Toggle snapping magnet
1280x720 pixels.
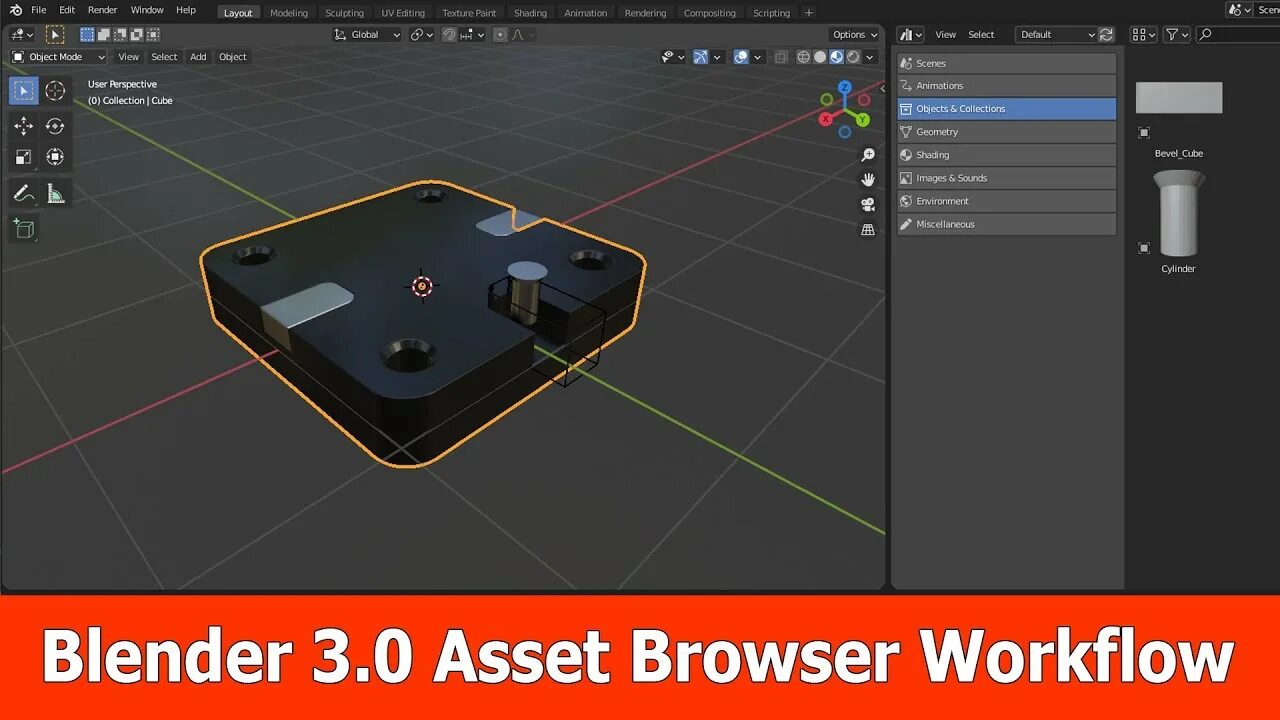[x=450, y=34]
